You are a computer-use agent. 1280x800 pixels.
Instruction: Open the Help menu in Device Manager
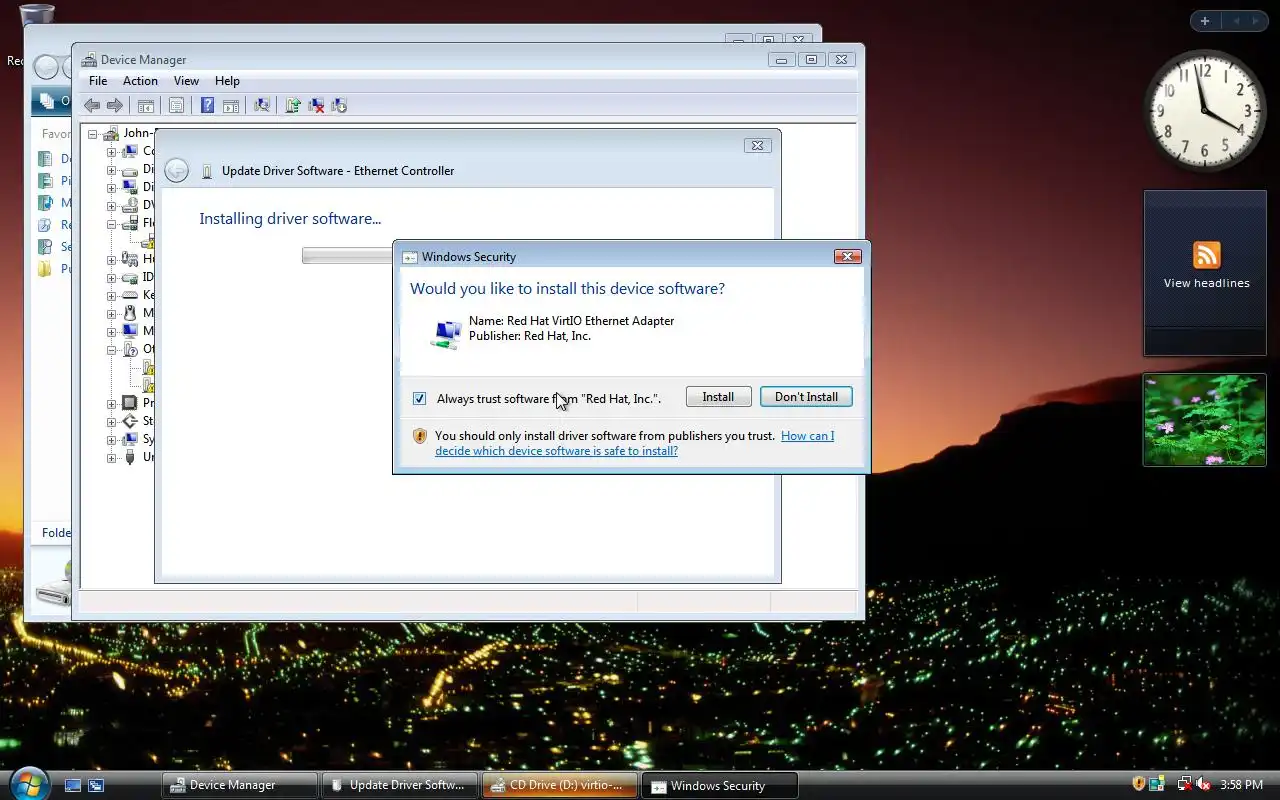(x=227, y=81)
